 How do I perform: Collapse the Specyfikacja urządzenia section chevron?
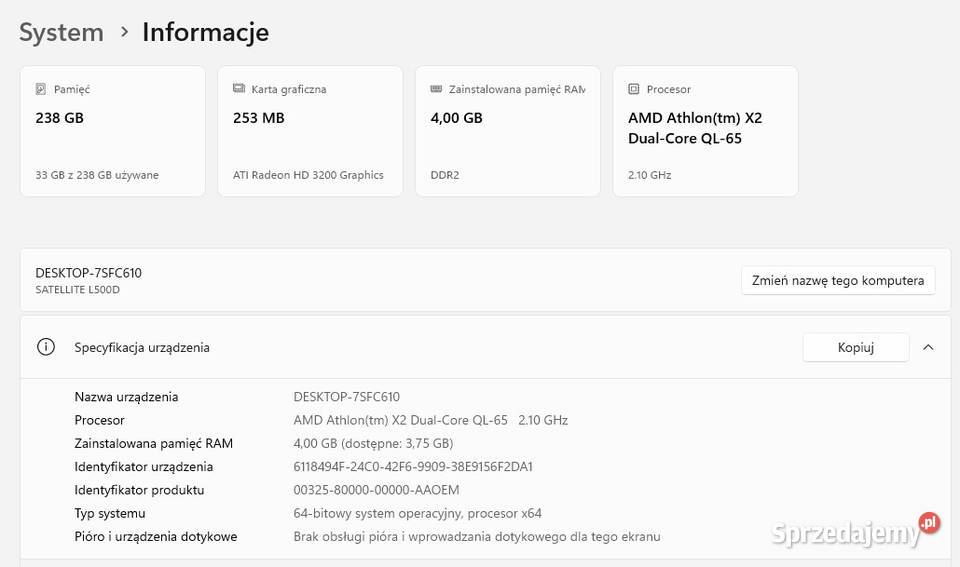[x=928, y=347]
